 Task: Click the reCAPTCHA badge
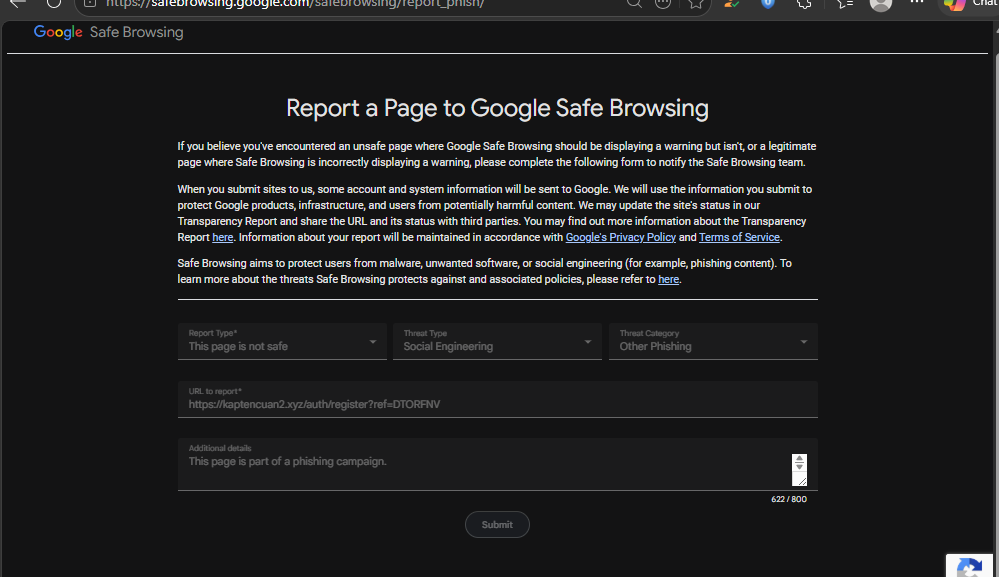point(972,566)
